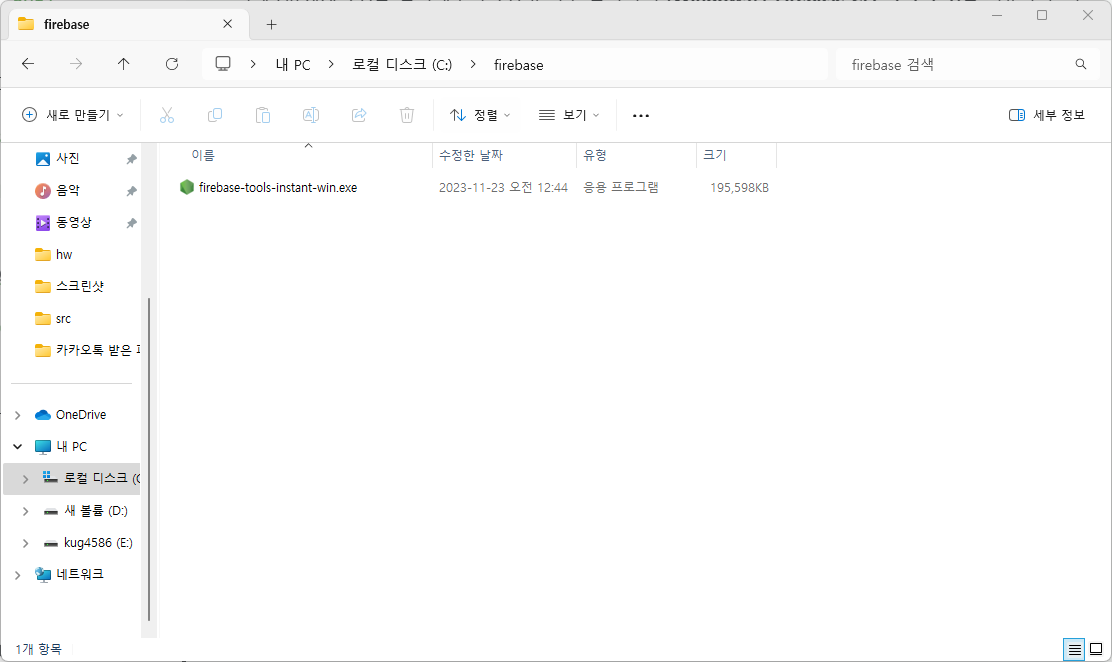
Task: Click chevron after 로컬 디스크 (C:) breadcrumb
Action: pos(473,65)
